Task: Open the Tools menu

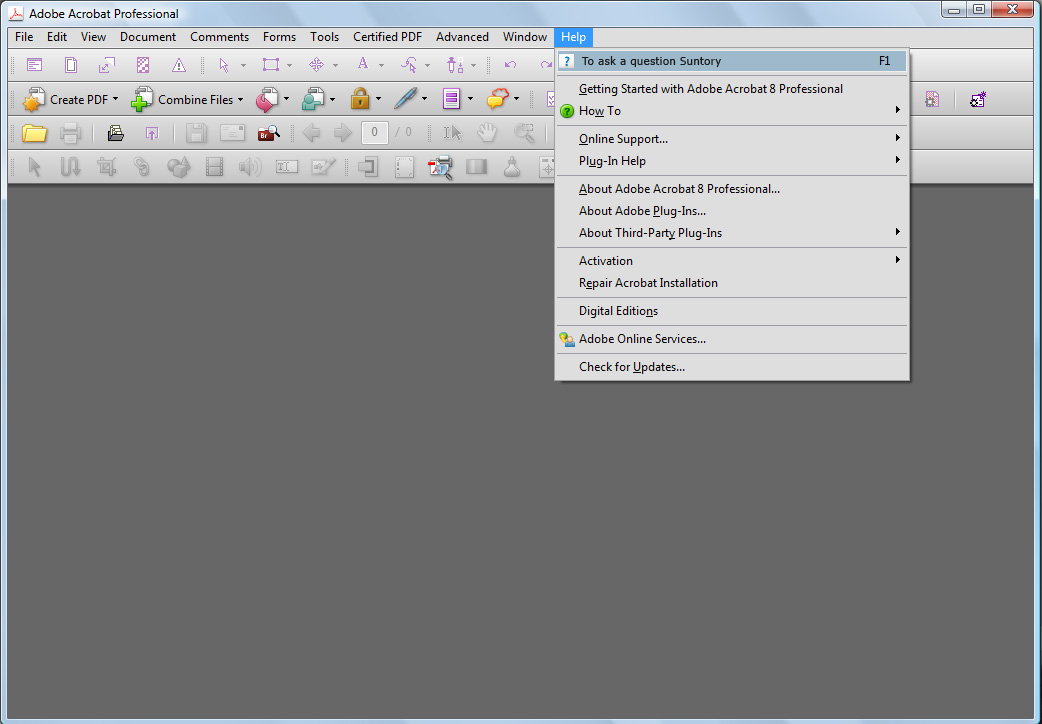Action: [x=324, y=37]
